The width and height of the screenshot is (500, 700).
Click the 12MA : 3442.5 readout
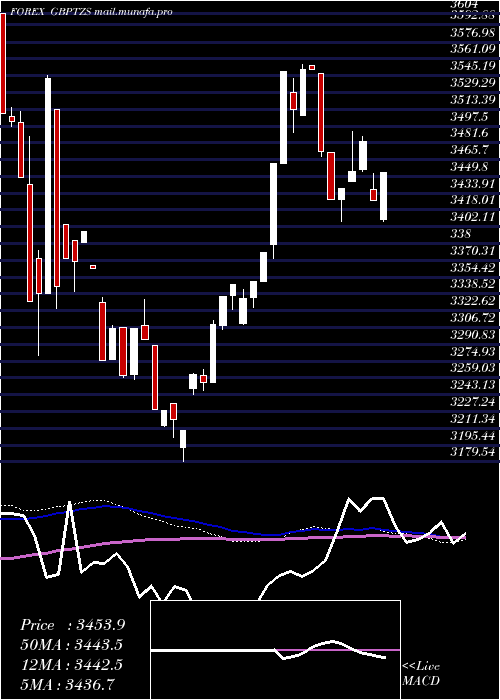click(x=71, y=665)
